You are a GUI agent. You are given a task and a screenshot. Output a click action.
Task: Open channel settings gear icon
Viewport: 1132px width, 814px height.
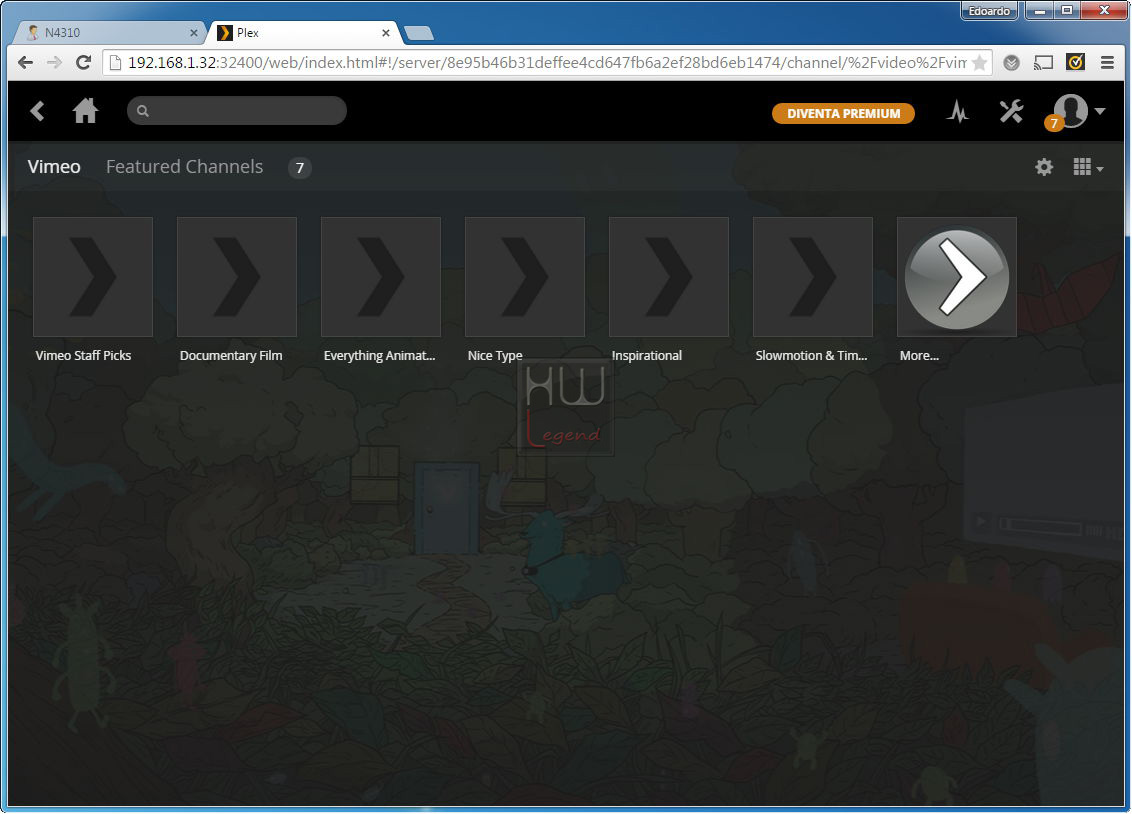tap(1044, 167)
